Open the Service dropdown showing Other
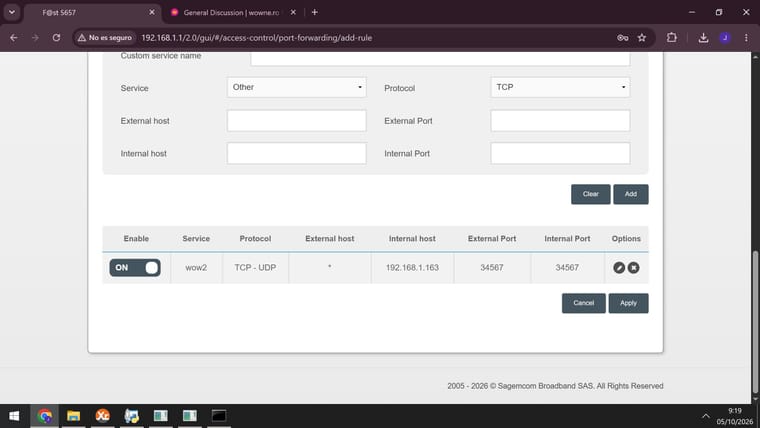 tap(297, 87)
